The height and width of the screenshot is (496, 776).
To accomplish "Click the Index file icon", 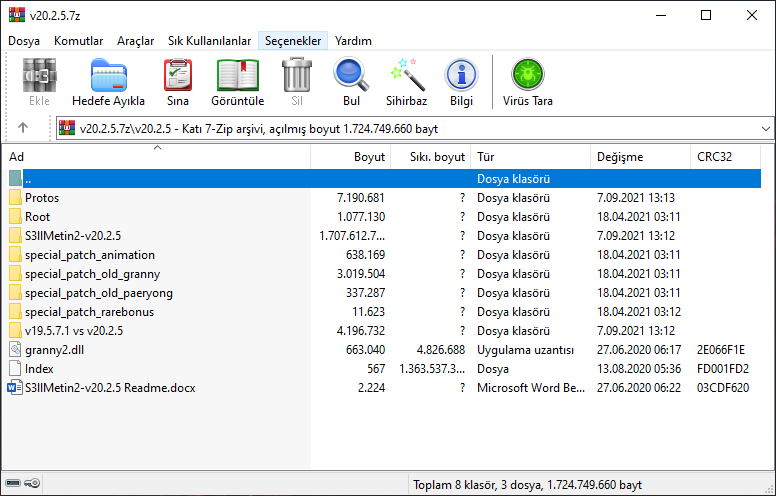I will pyautogui.click(x=15, y=368).
